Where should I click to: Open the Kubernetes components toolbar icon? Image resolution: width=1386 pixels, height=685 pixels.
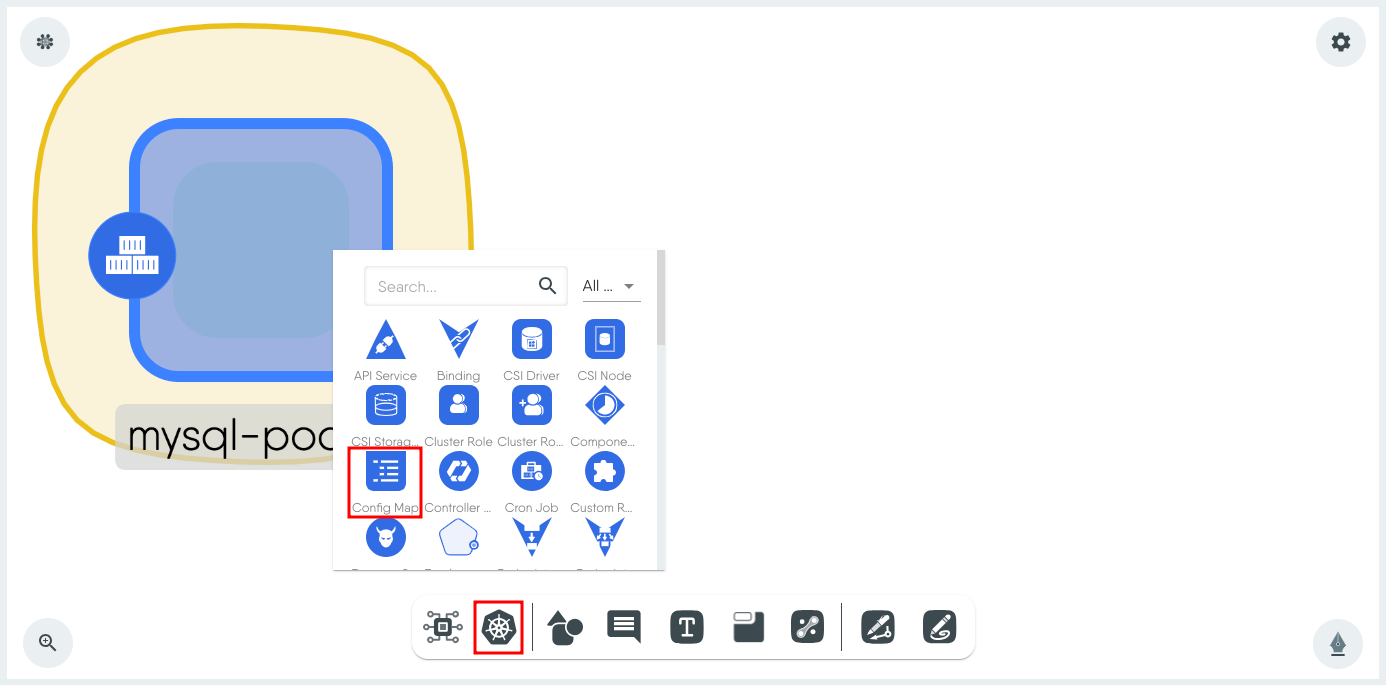pyautogui.click(x=499, y=628)
